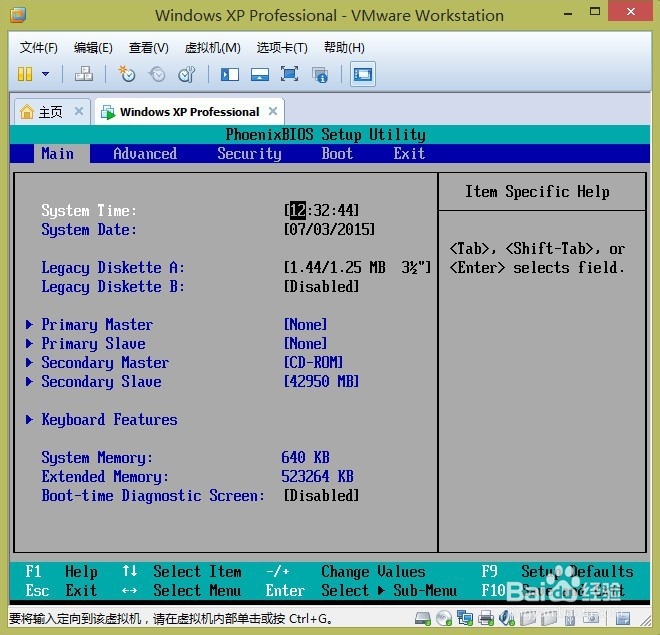
Task: Open the 虚拟机(M) menu
Action: point(213,48)
